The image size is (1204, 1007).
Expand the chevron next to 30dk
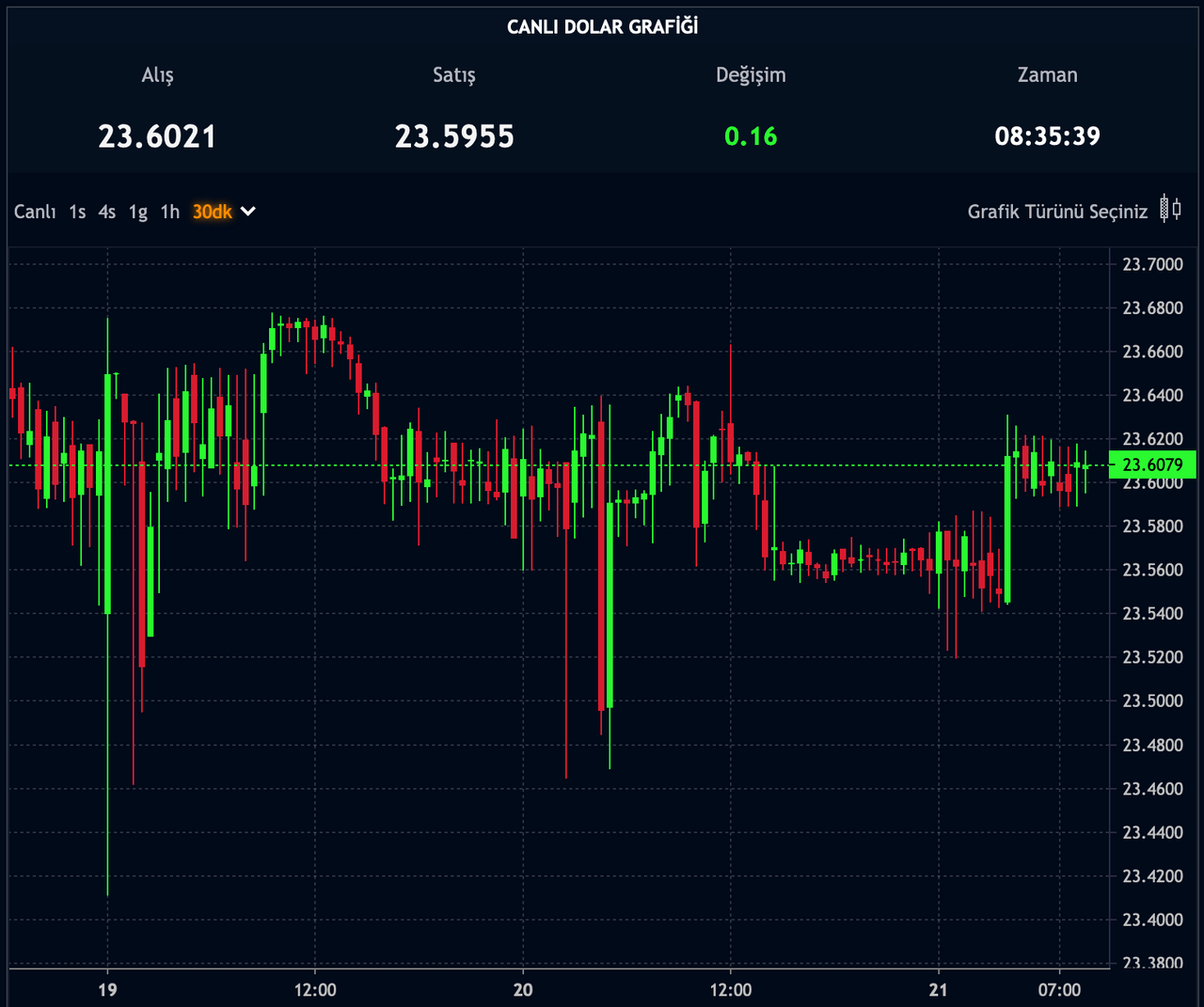(x=248, y=212)
